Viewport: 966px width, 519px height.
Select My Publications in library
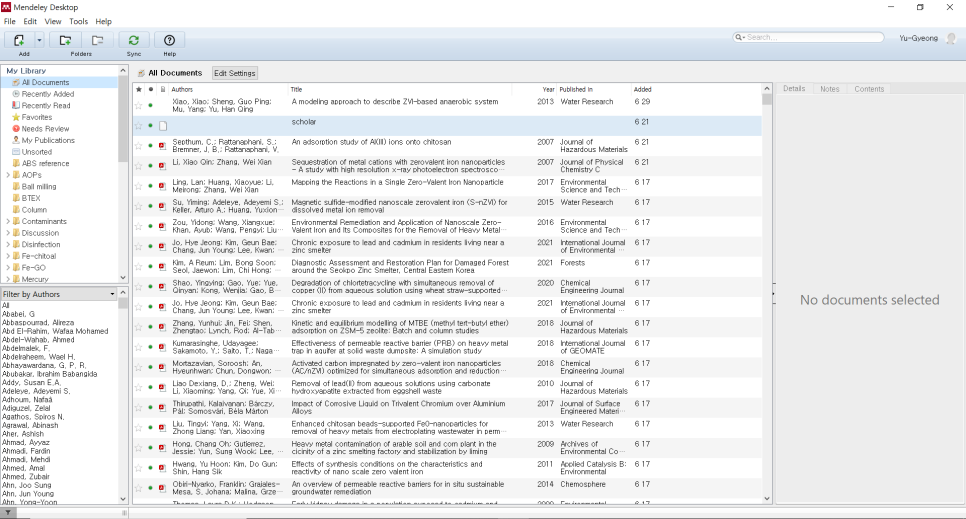48,140
